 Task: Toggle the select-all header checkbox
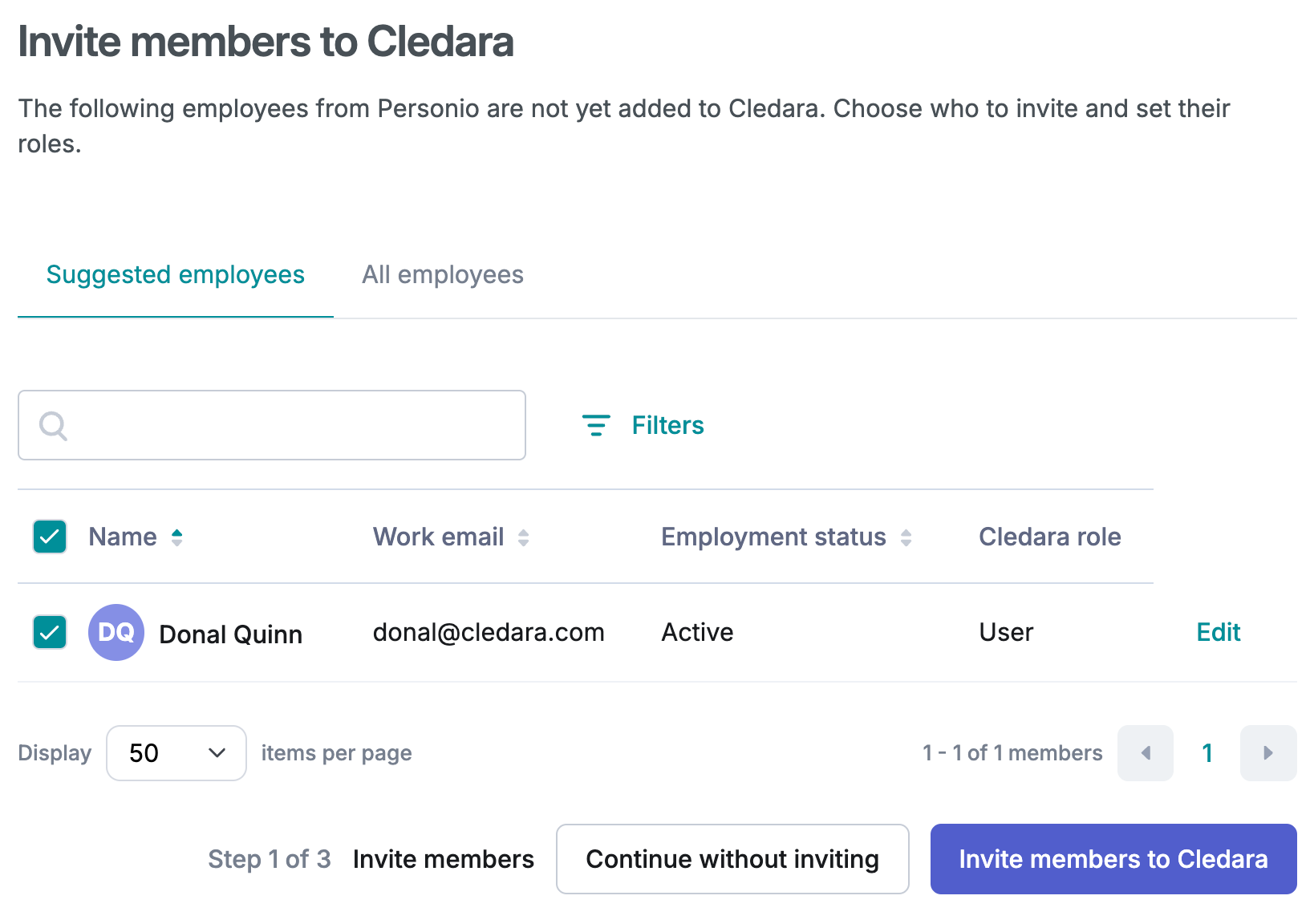[x=50, y=537]
